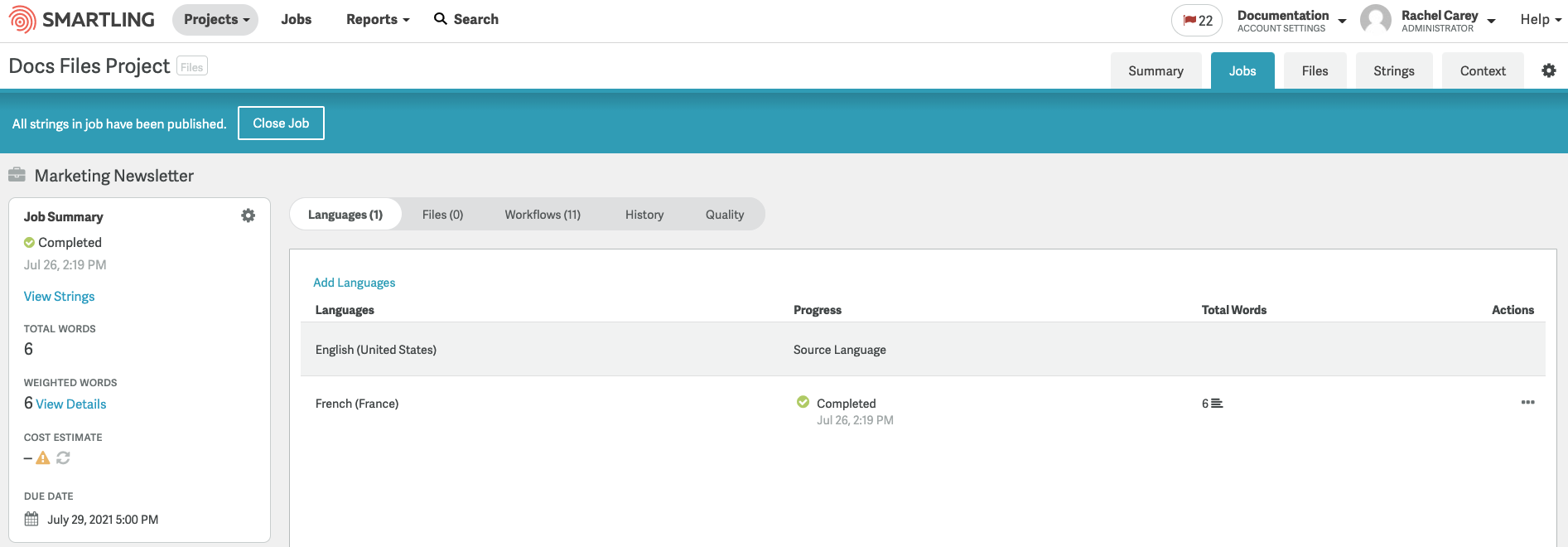
Task: Refresh the cost estimate
Action: (63, 457)
